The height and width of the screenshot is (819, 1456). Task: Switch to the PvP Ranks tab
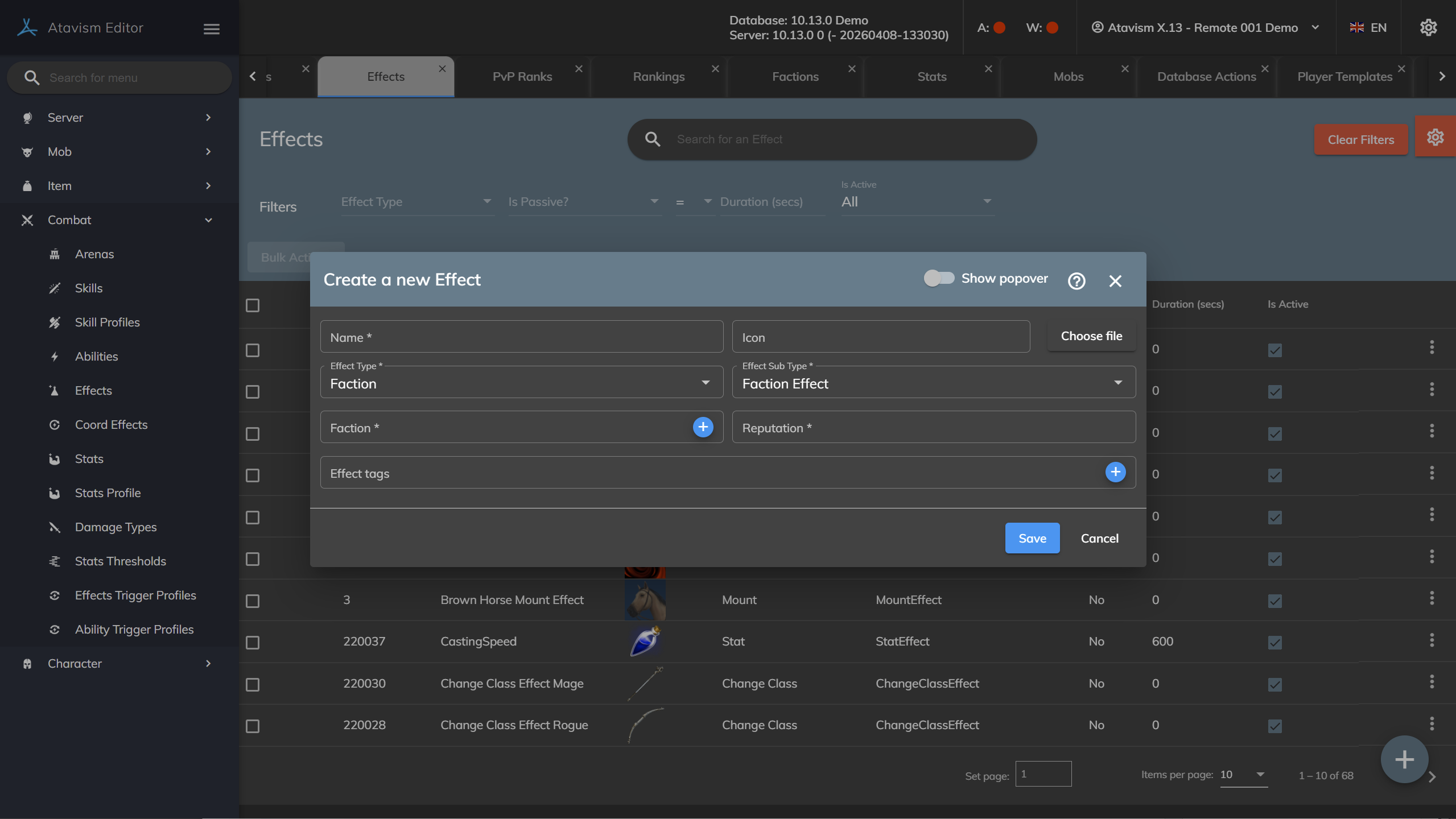(x=522, y=77)
